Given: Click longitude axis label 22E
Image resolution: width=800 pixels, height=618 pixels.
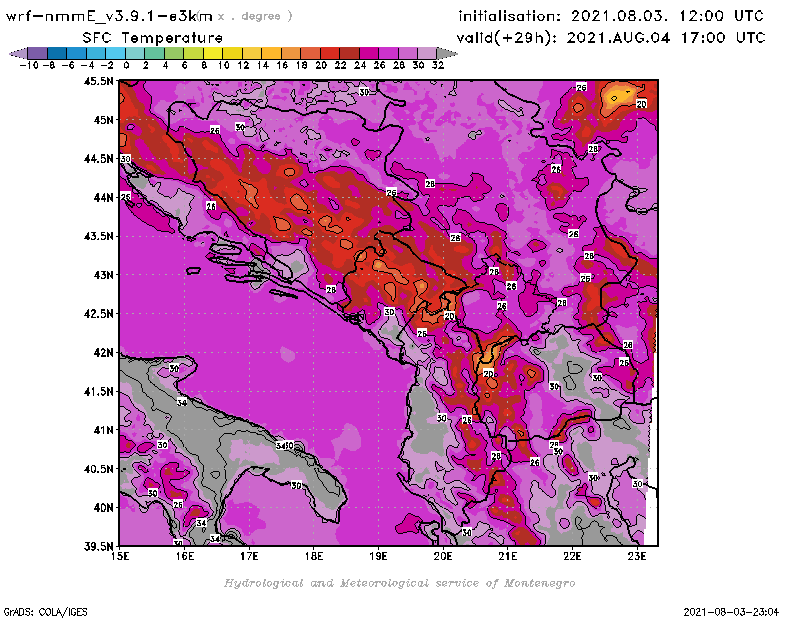Looking at the screenshot, I should 572,556.
